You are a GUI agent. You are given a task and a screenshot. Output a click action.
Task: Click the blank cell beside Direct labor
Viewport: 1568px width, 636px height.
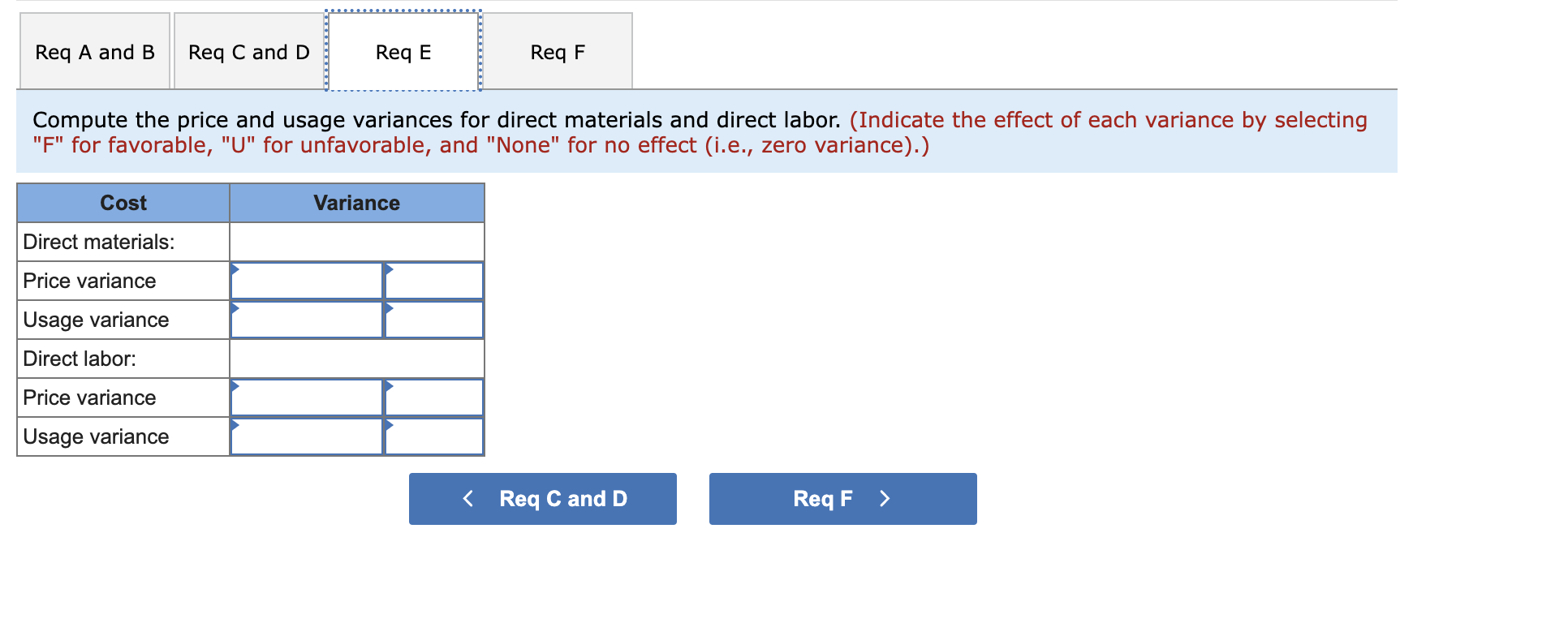click(356, 358)
